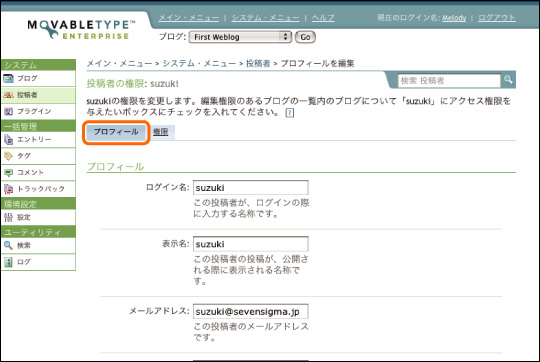Click the 検索 magnifier icon in sidebar
The width and height of the screenshot is (540, 362).
8,246
